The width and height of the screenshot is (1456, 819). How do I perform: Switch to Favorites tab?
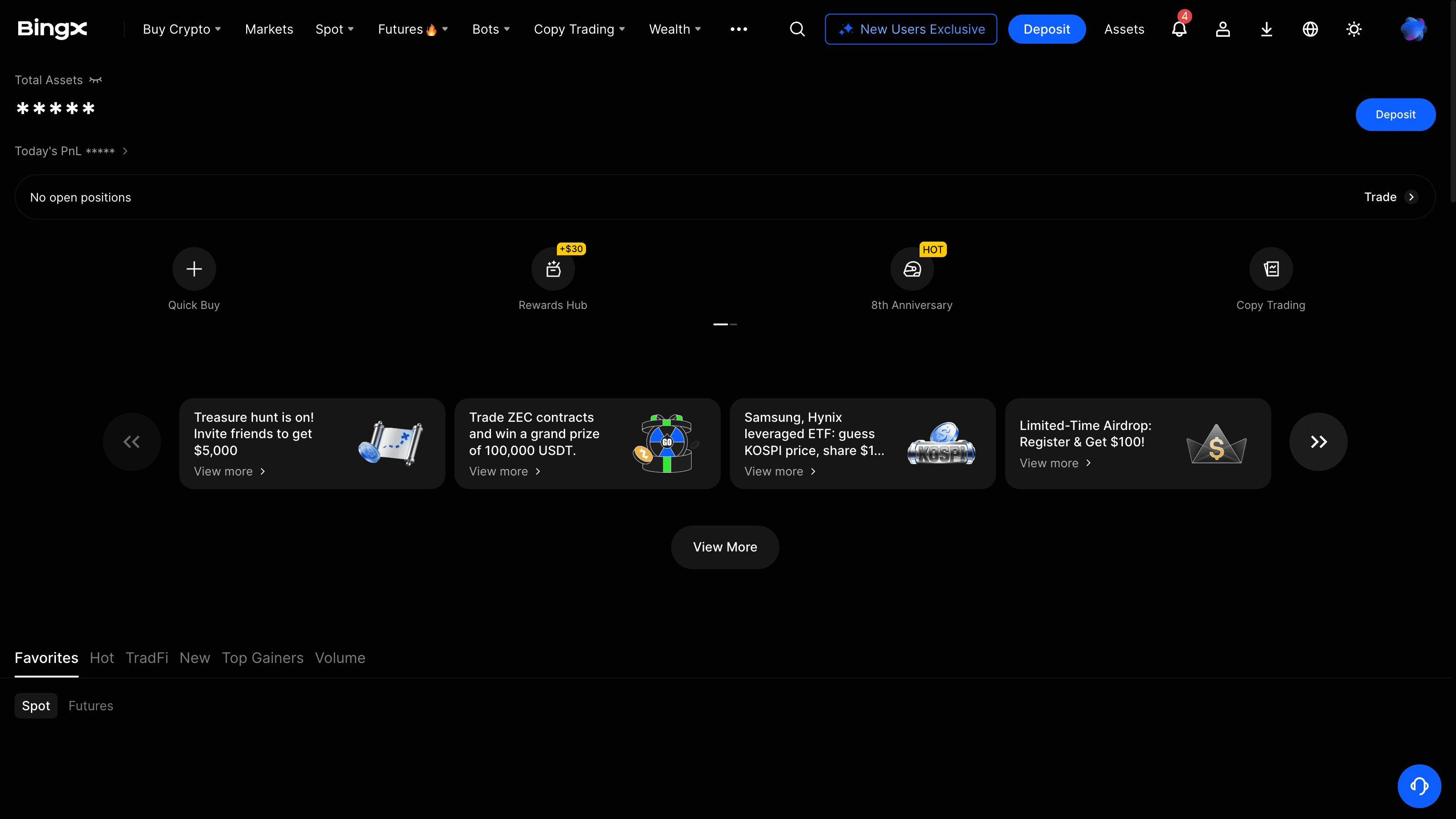(46, 658)
